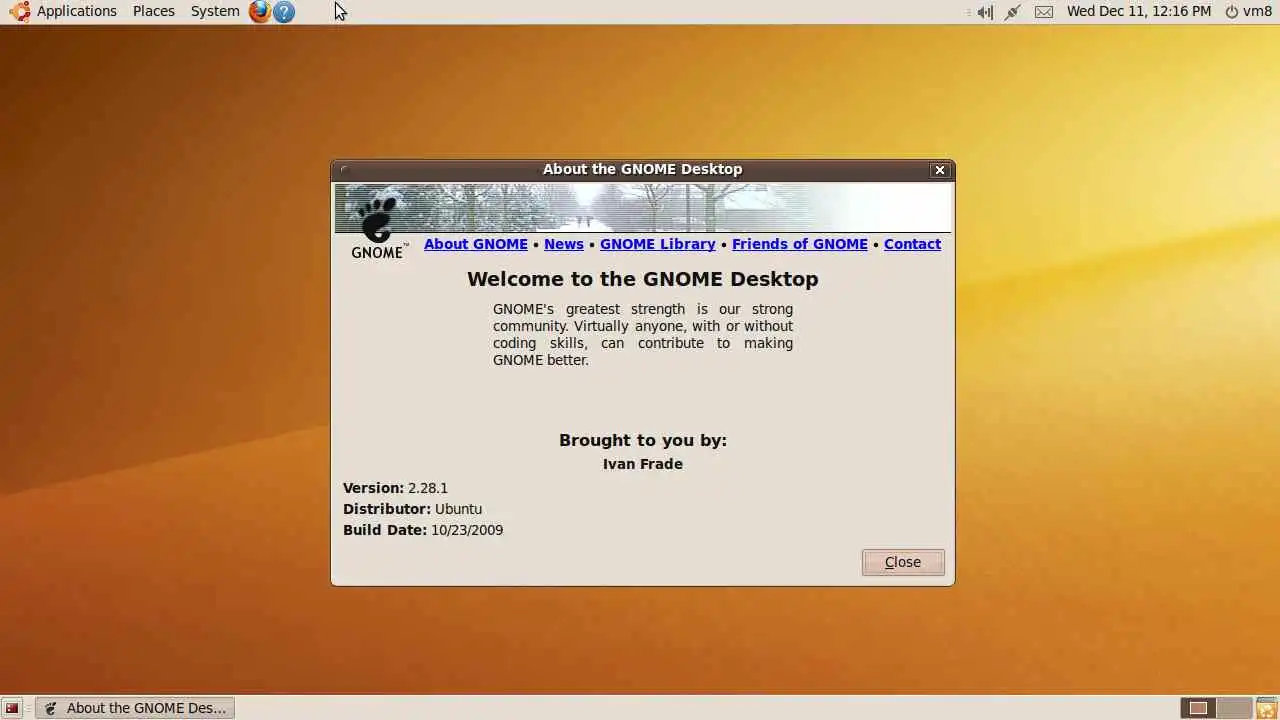Click the Version: 2.28.1 text

click(395, 488)
